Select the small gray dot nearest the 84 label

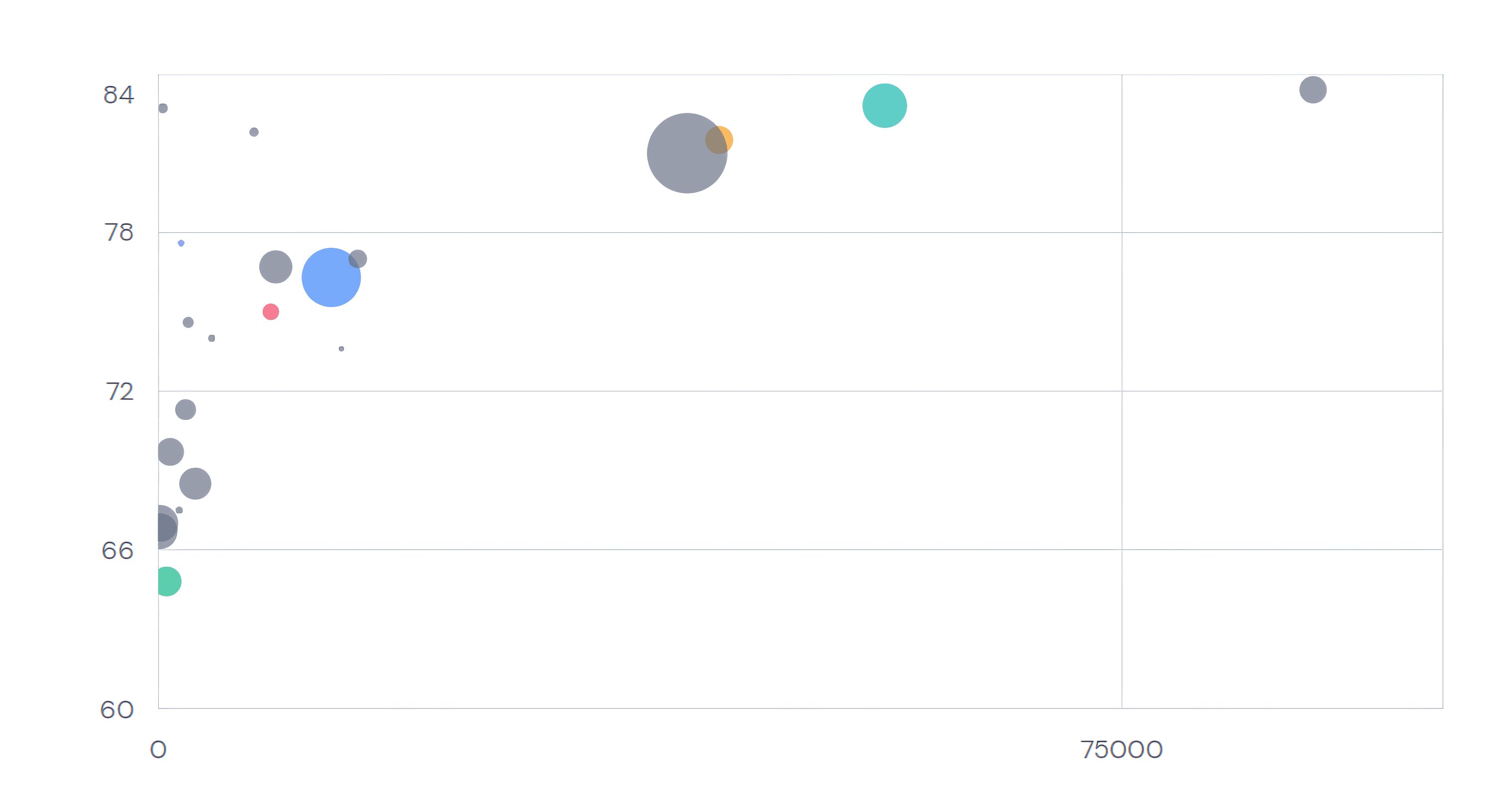(163, 108)
